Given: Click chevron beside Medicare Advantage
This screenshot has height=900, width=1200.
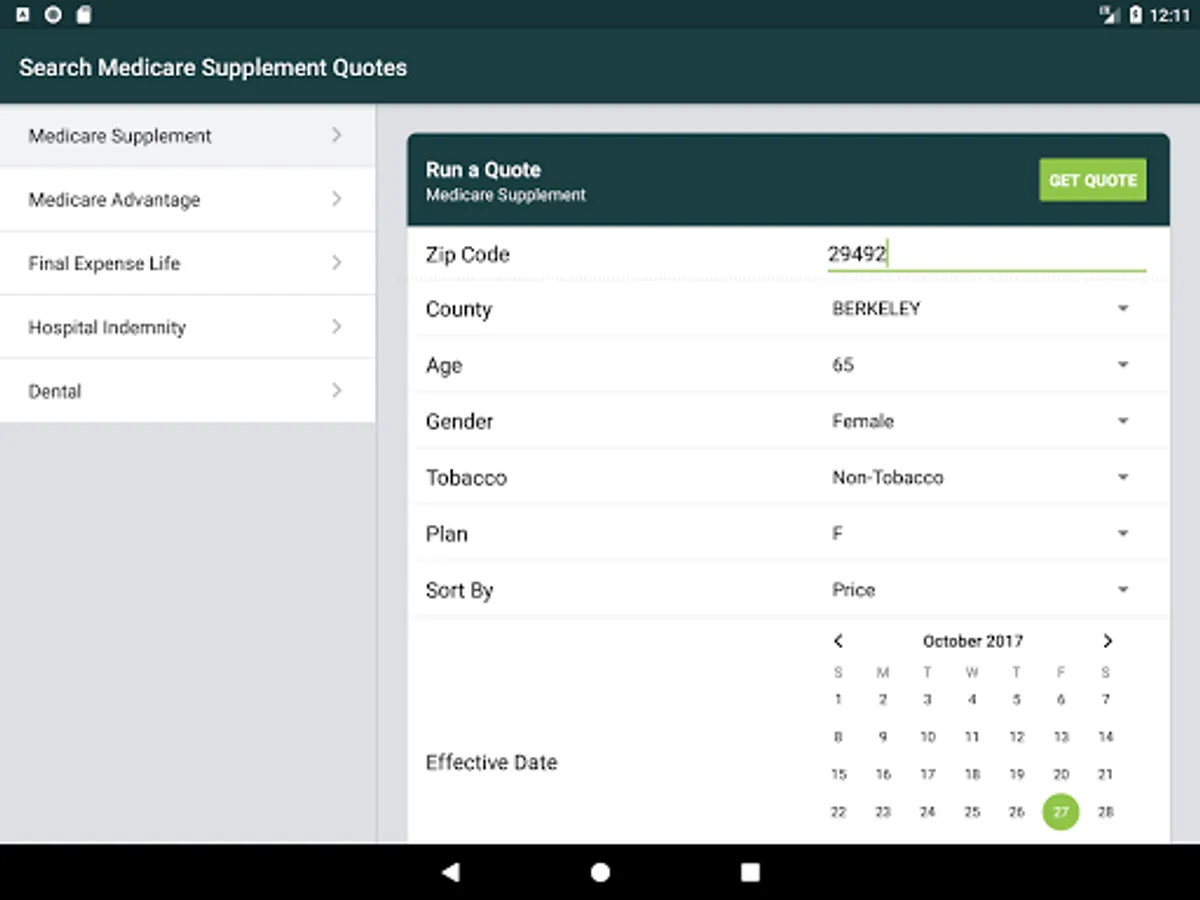Looking at the screenshot, I should [337, 199].
